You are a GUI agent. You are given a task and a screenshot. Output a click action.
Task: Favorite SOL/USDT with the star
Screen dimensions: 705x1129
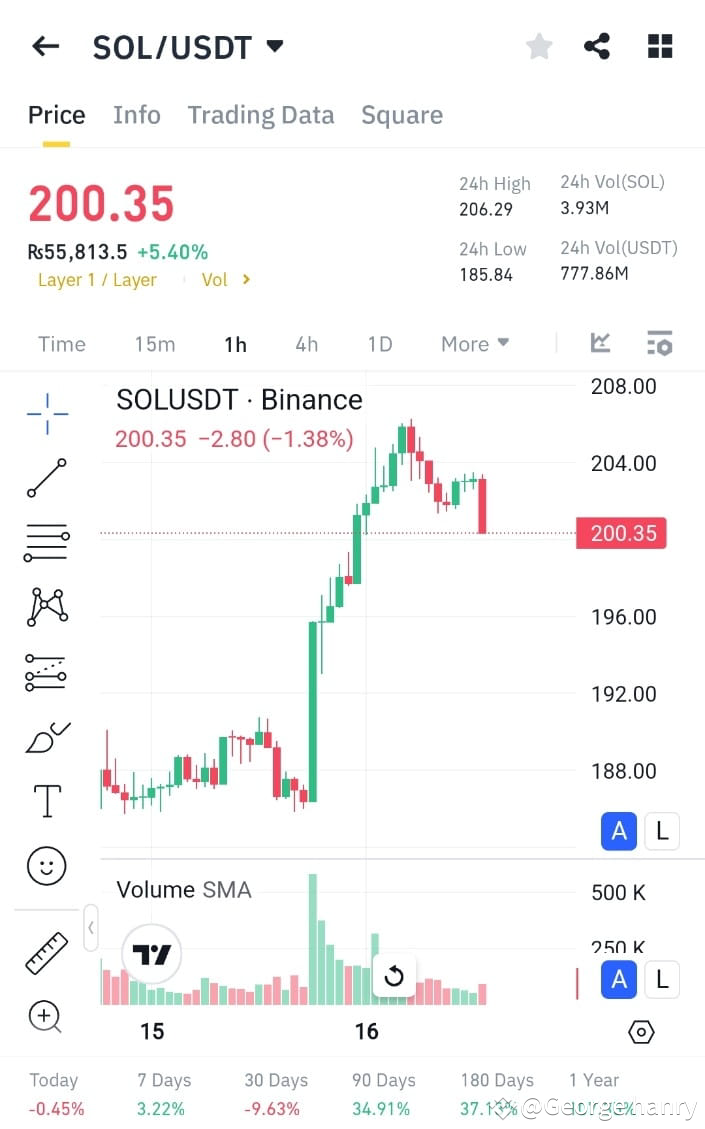point(539,45)
